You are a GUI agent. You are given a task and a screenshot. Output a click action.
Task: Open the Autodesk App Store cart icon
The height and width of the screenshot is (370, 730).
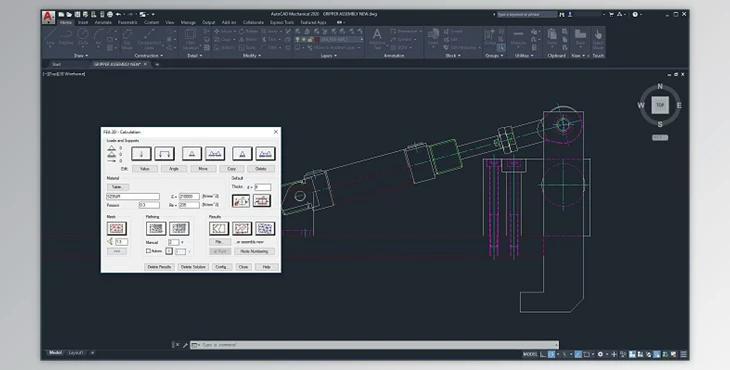click(611, 14)
